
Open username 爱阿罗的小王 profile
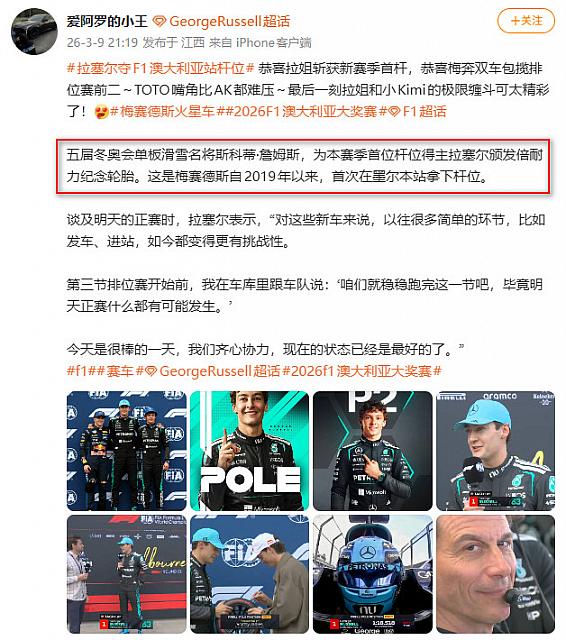pyautogui.click(x=107, y=21)
